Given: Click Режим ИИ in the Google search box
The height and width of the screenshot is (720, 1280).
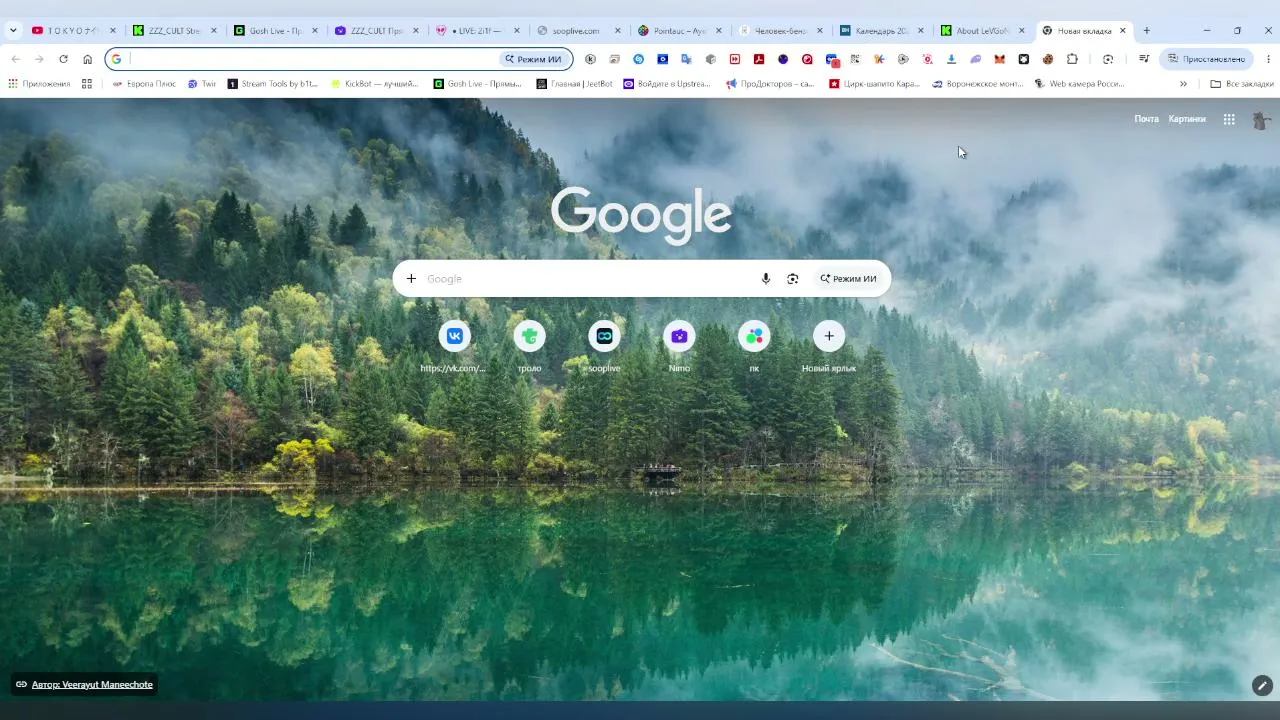Looking at the screenshot, I should [x=848, y=279].
